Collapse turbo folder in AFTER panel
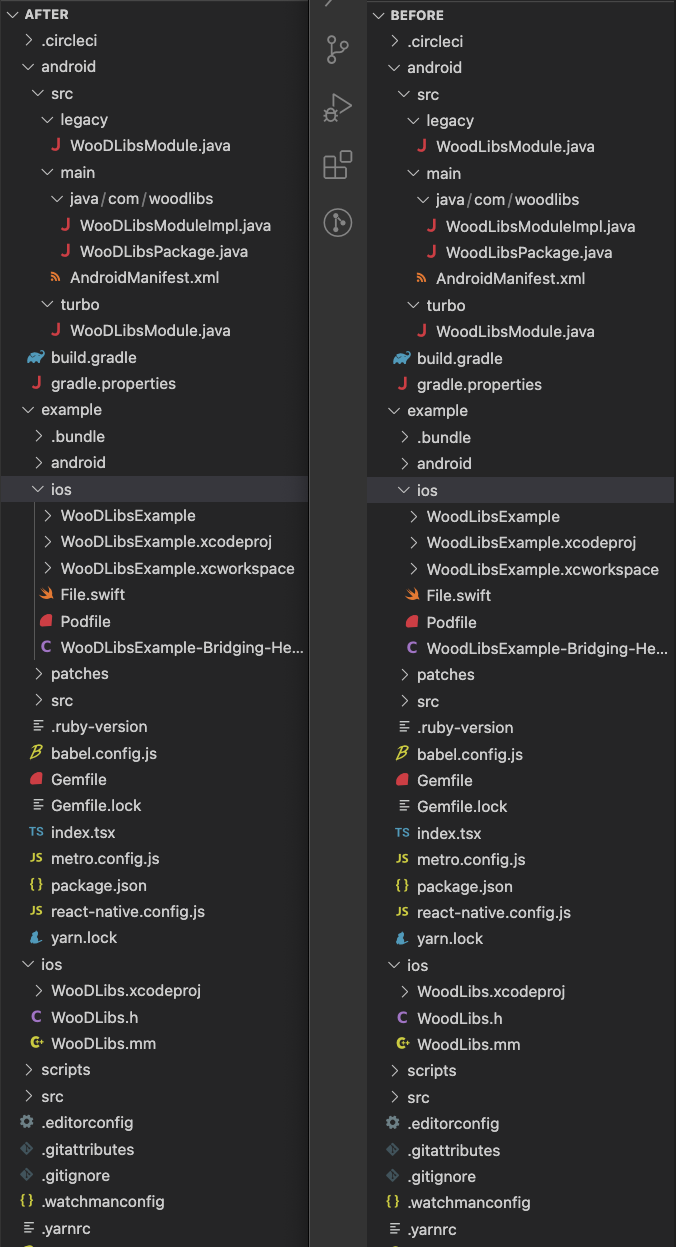 (48, 304)
